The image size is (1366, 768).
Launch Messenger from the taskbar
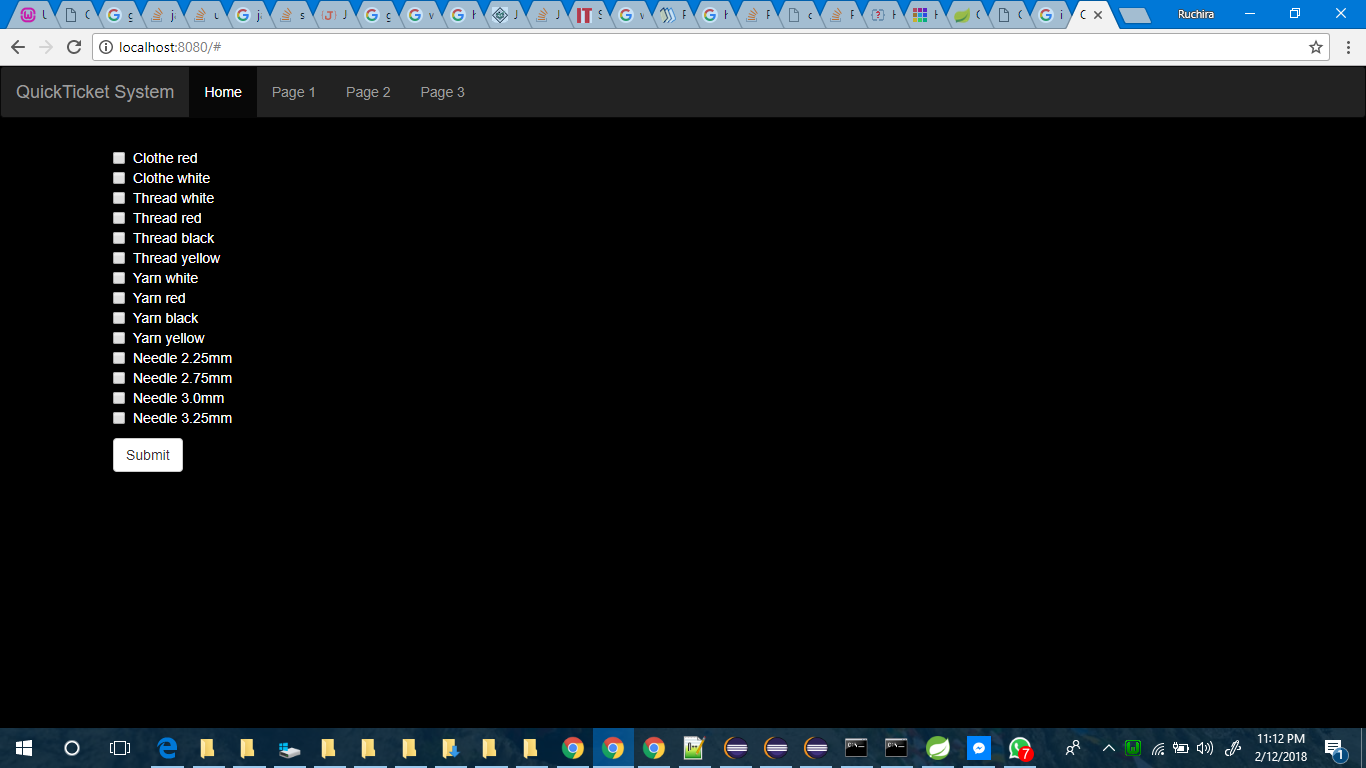979,748
